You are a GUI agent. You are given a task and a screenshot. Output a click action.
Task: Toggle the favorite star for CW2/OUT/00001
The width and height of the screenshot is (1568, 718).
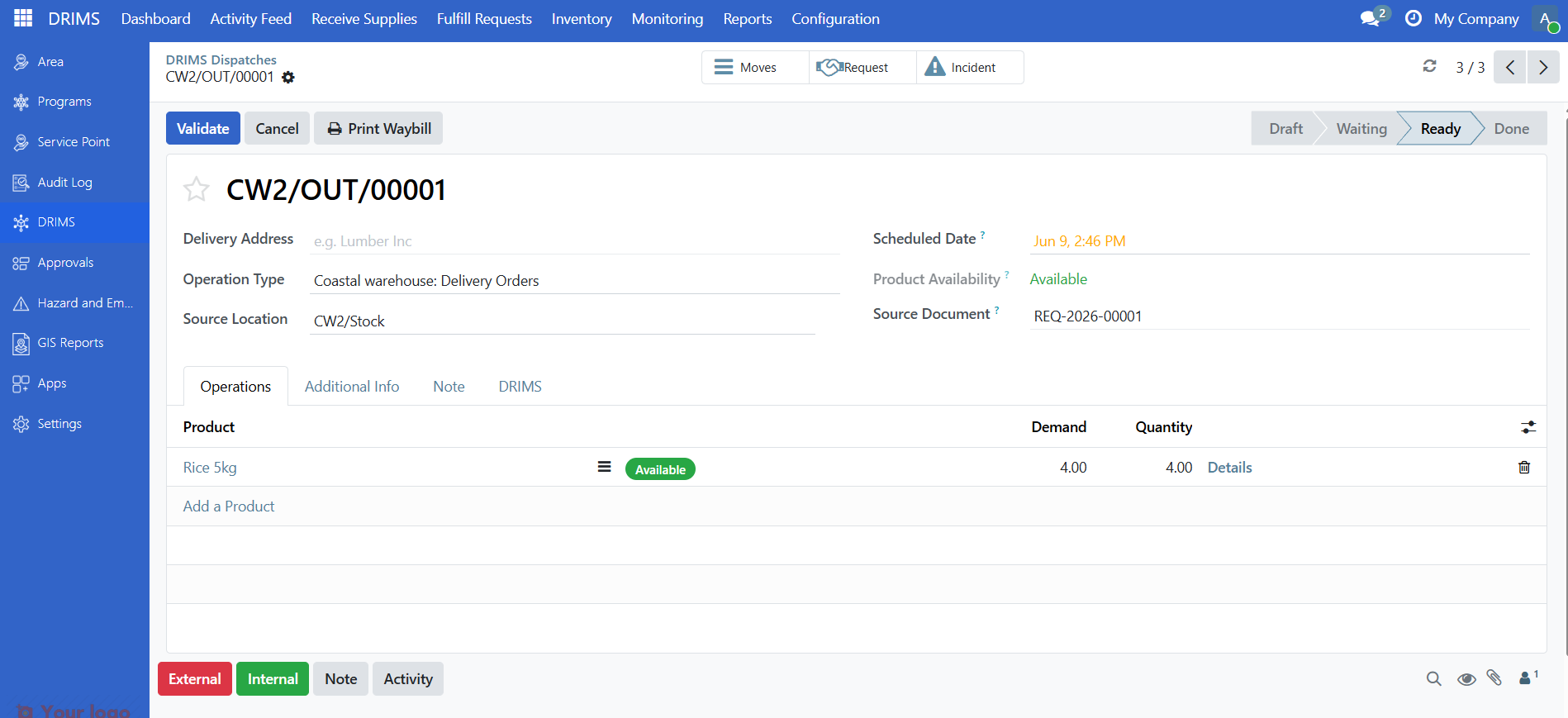197,189
